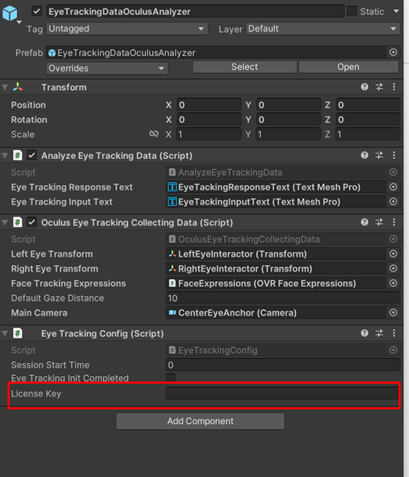This screenshot has width=409, height=477.
Task: Open the Transform component help icon
Action: pyautogui.click(x=364, y=87)
